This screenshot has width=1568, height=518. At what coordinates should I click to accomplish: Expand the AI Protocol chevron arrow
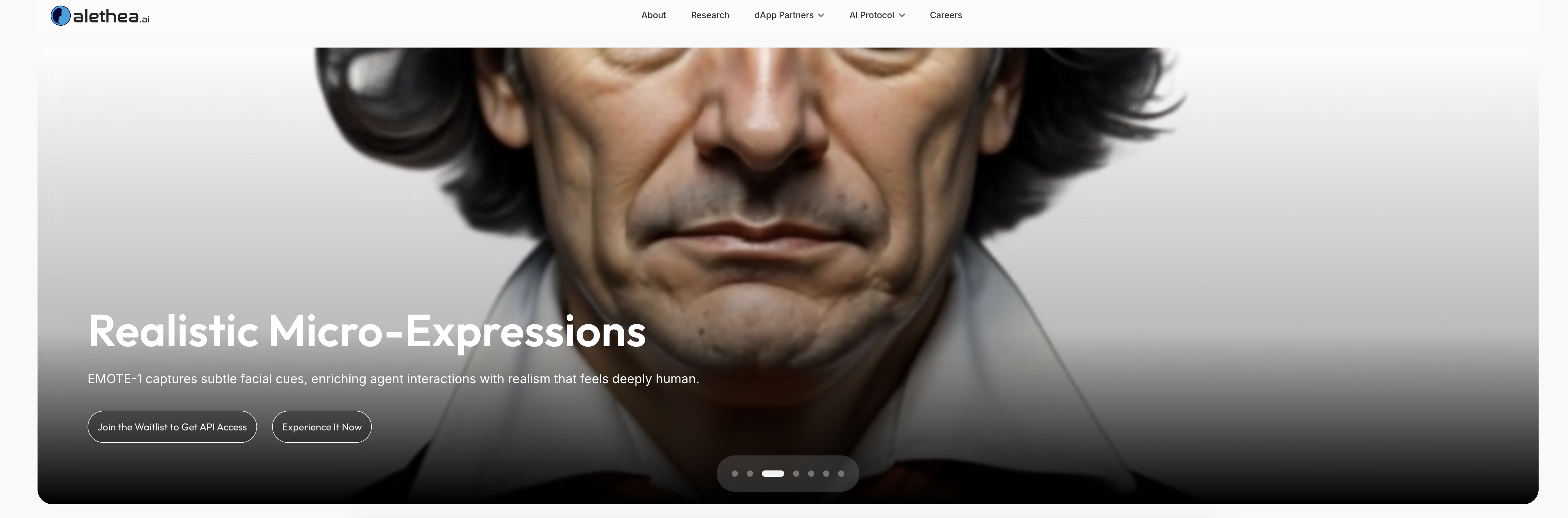902,16
